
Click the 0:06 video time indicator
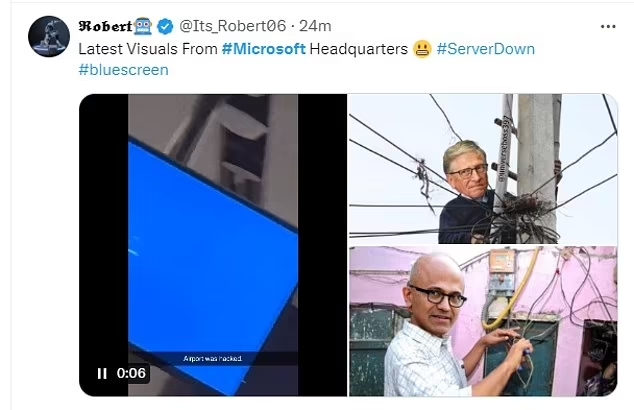[131, 373]
